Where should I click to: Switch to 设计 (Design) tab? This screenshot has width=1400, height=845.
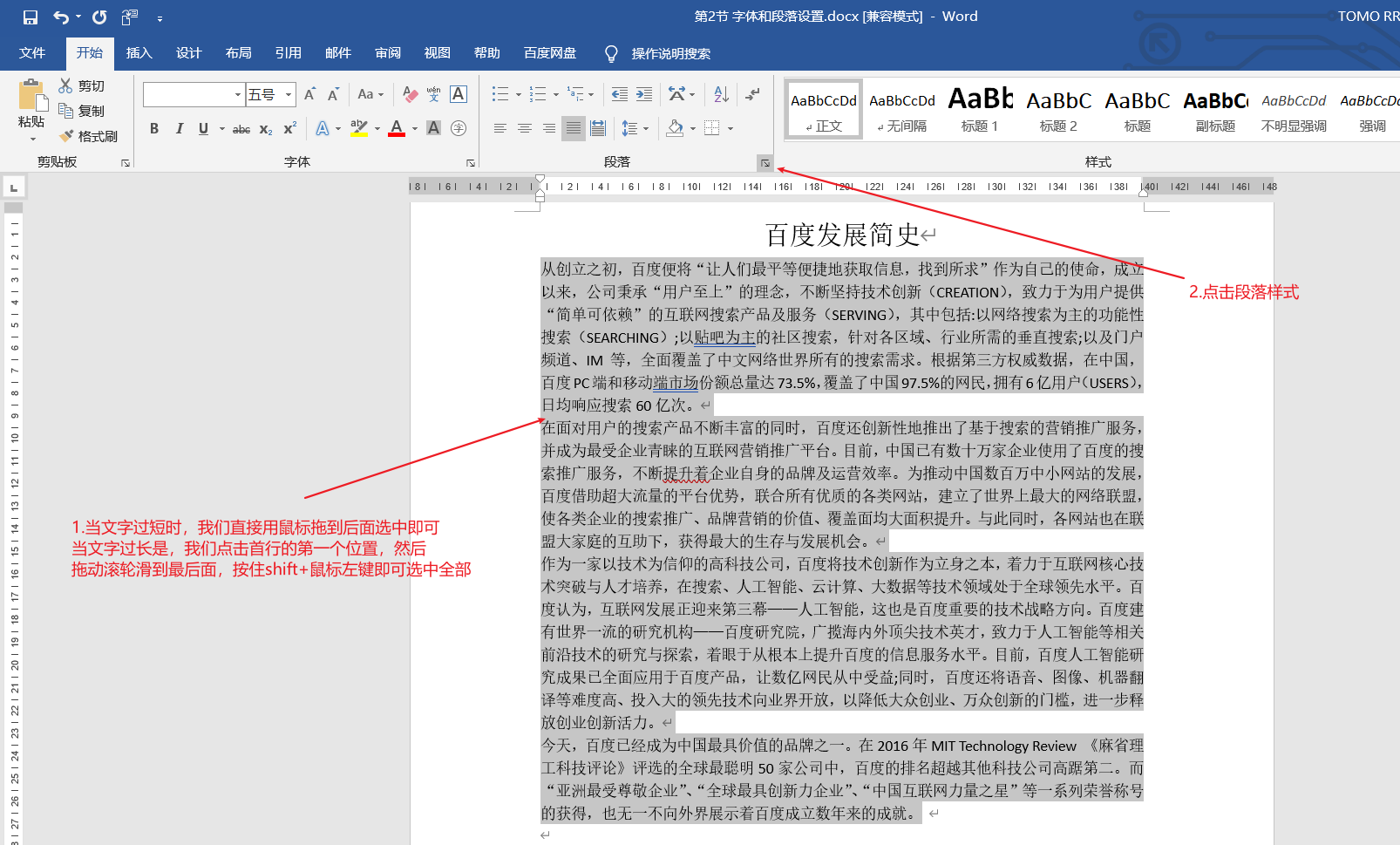(x=188, y=53)
